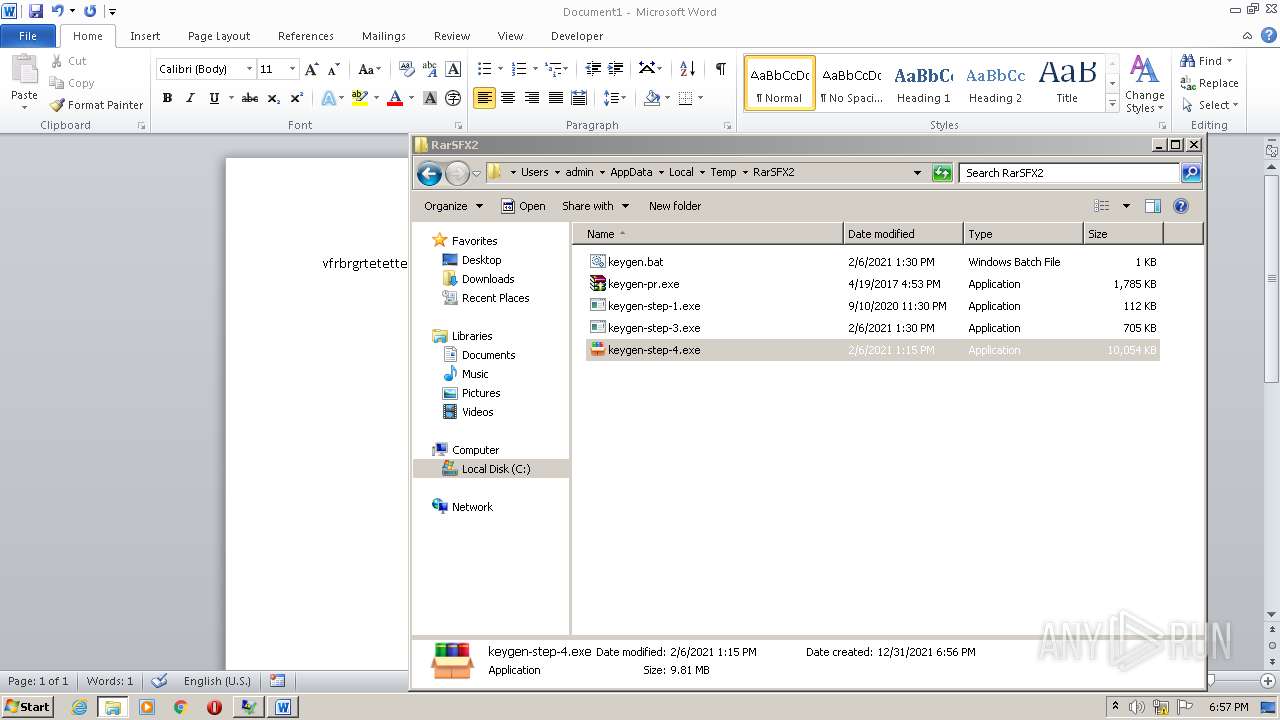Screen dimensions: 1280x720
Task: Click Grow Font icon
Action: 313,69
